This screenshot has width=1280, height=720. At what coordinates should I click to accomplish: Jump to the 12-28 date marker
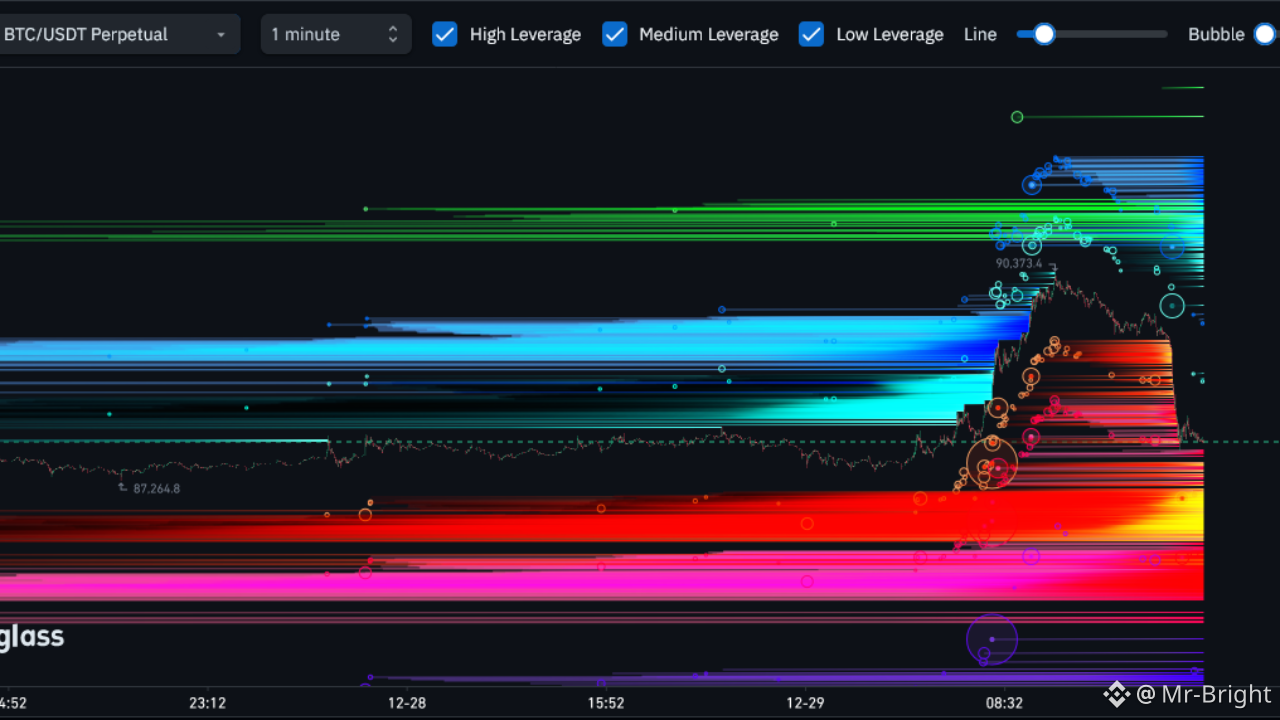click(x=407, y=703)
